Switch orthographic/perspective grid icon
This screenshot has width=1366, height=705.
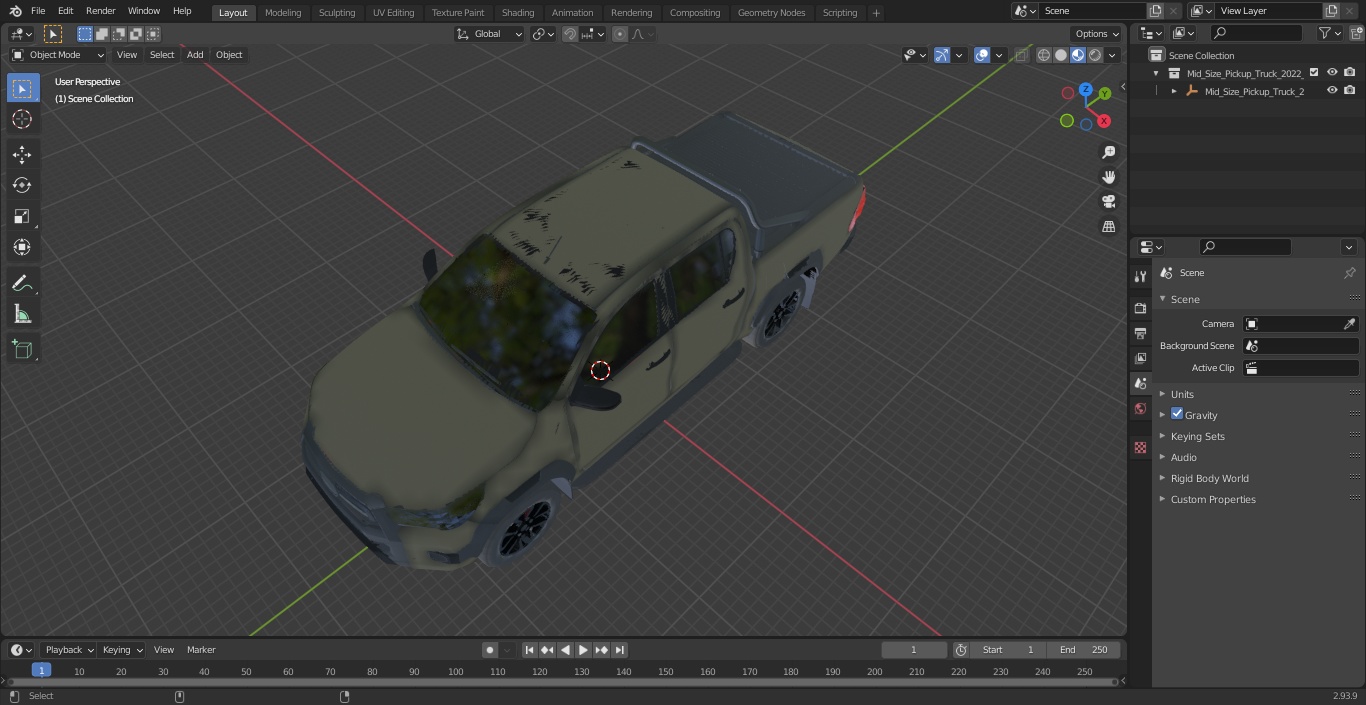coord(1108,227)
